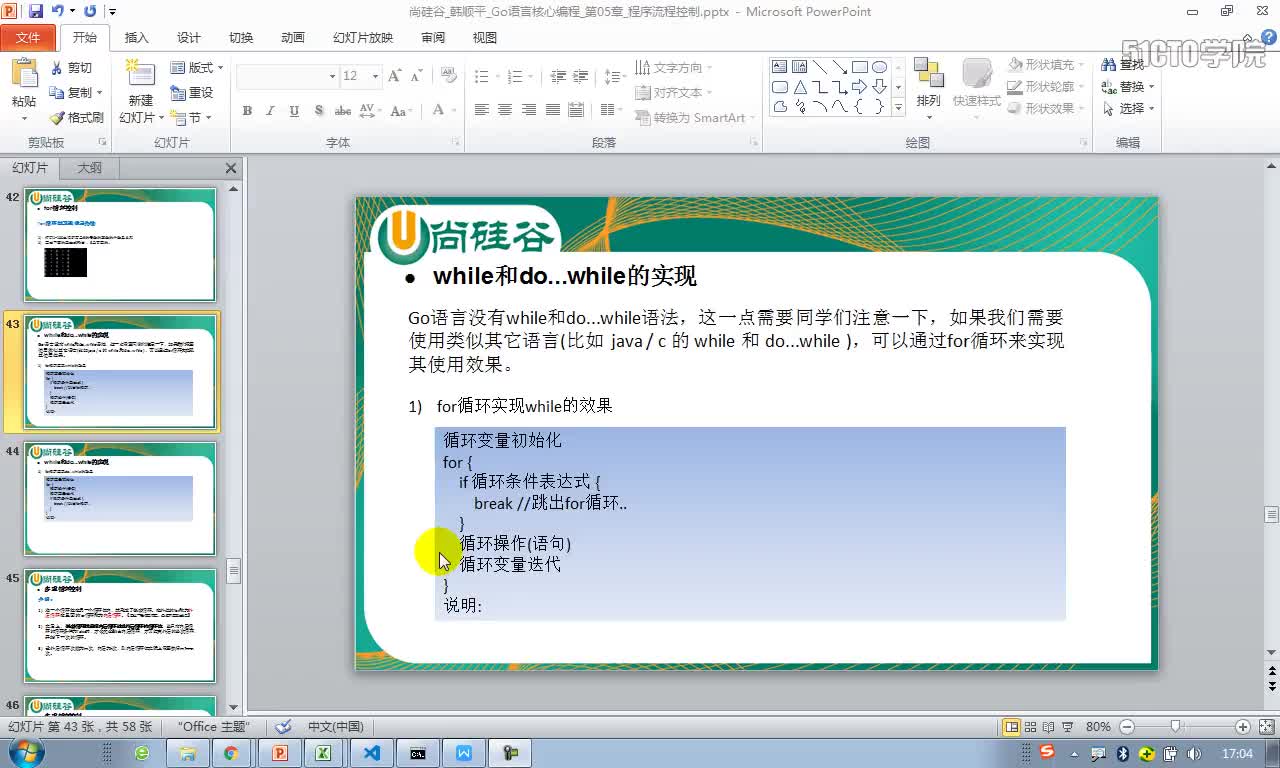Click the 80% zoom level button
Viewport: 1280px width, 768px height.
1098,727
